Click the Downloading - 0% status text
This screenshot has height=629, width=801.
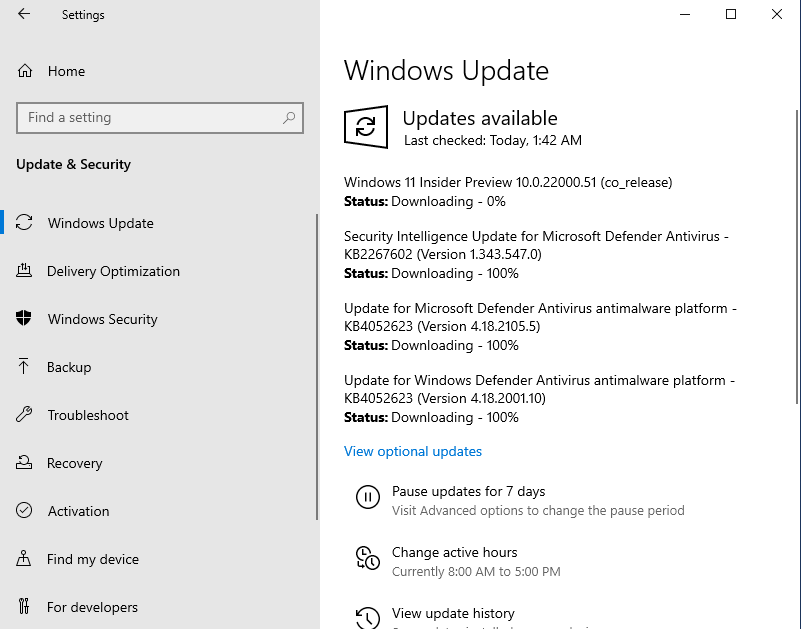click(x=448, y=201)
